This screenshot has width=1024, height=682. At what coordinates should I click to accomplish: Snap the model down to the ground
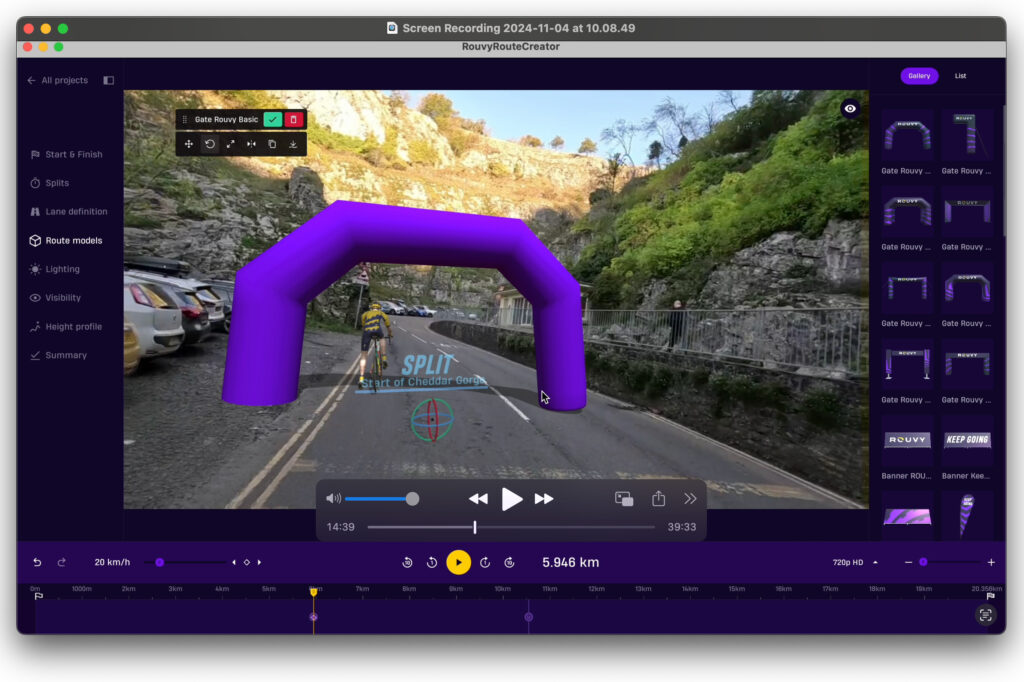[293, 144]
